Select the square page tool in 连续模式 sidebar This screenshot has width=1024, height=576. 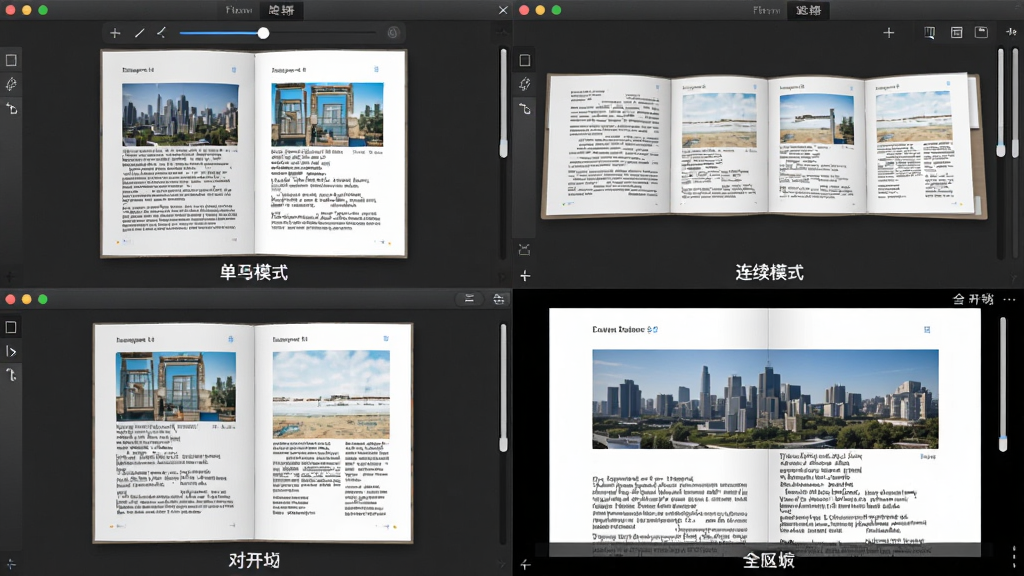click(525, 61)
